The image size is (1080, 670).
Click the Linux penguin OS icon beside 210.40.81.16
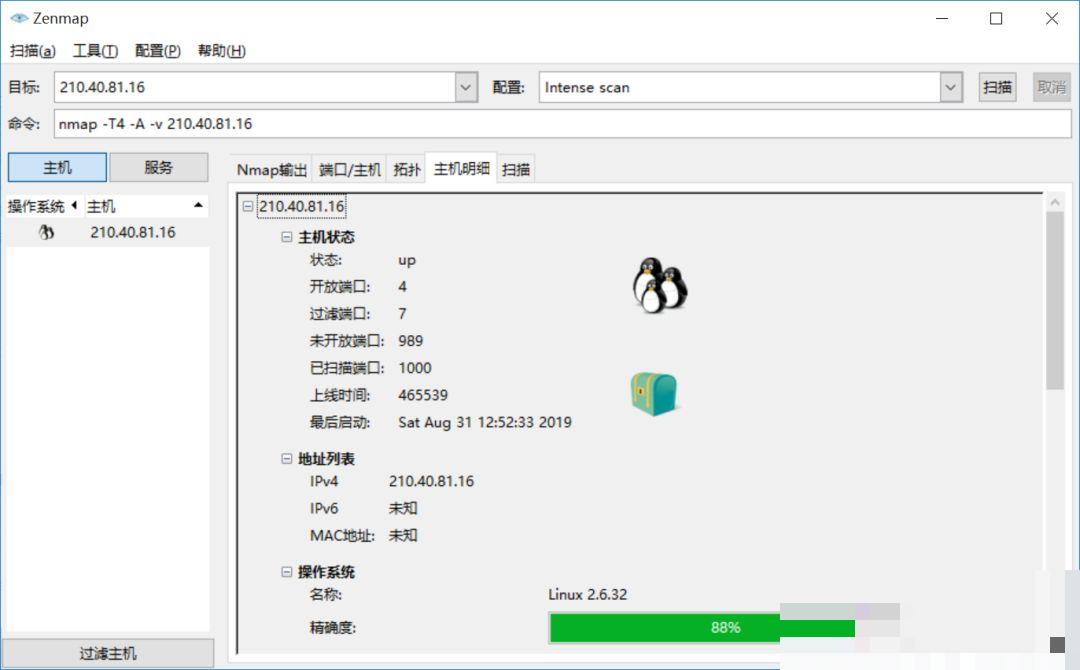click(x=46, y=233)
